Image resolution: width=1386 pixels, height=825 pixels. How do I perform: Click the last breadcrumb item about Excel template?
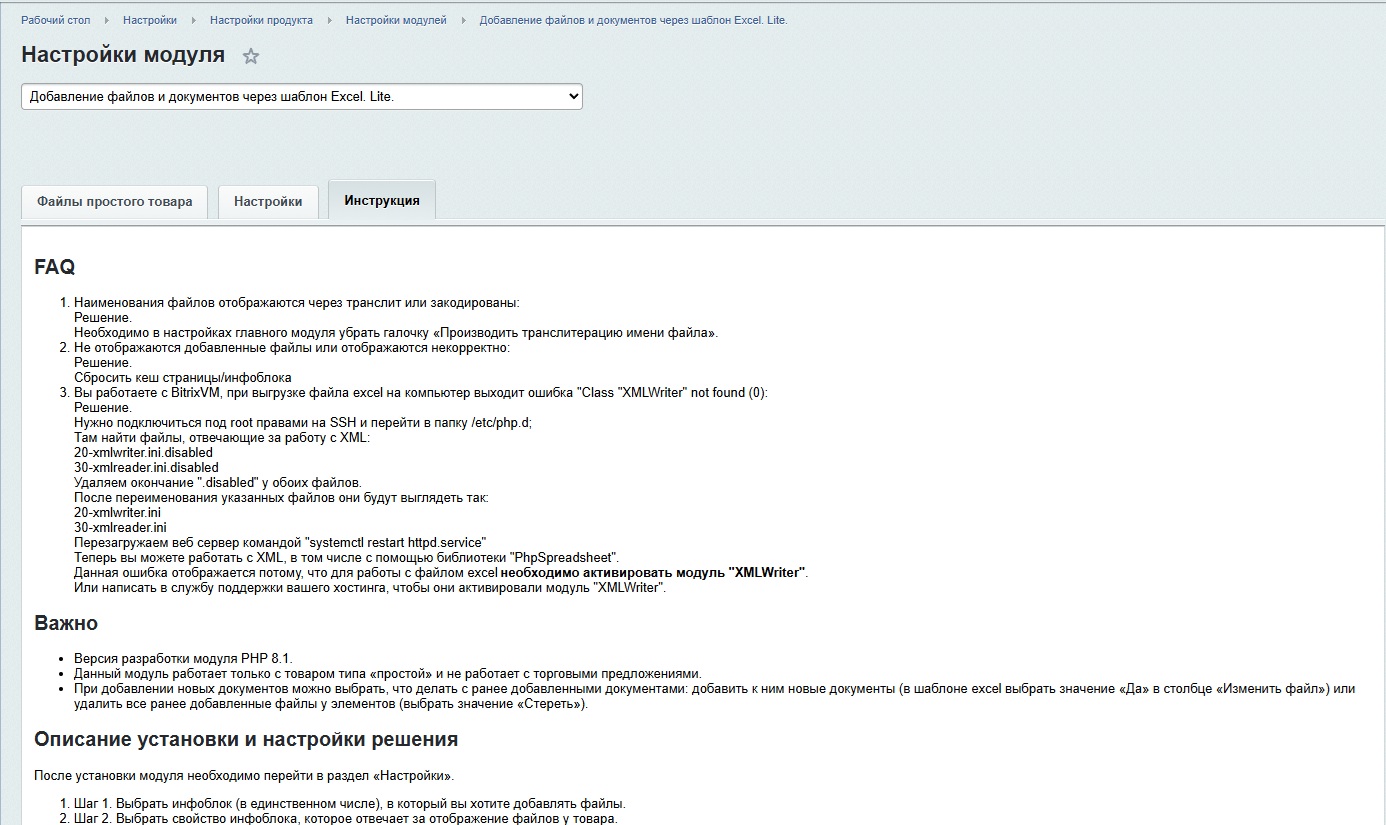(633, 19)
